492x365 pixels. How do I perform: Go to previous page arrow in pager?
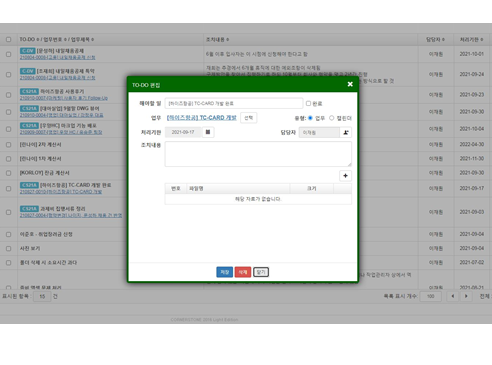click(453, 296)
